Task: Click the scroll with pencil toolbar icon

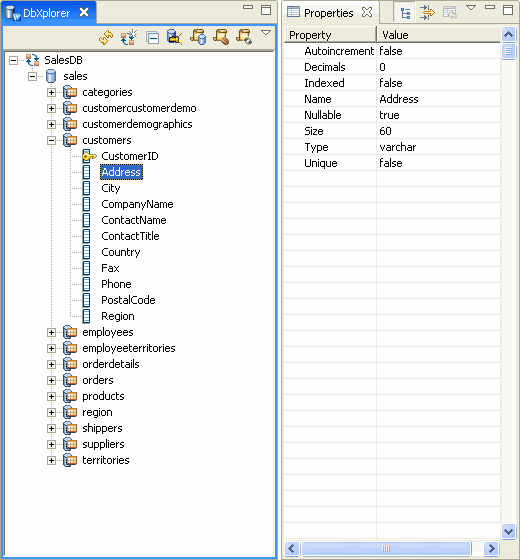Action: click(244, 37)
